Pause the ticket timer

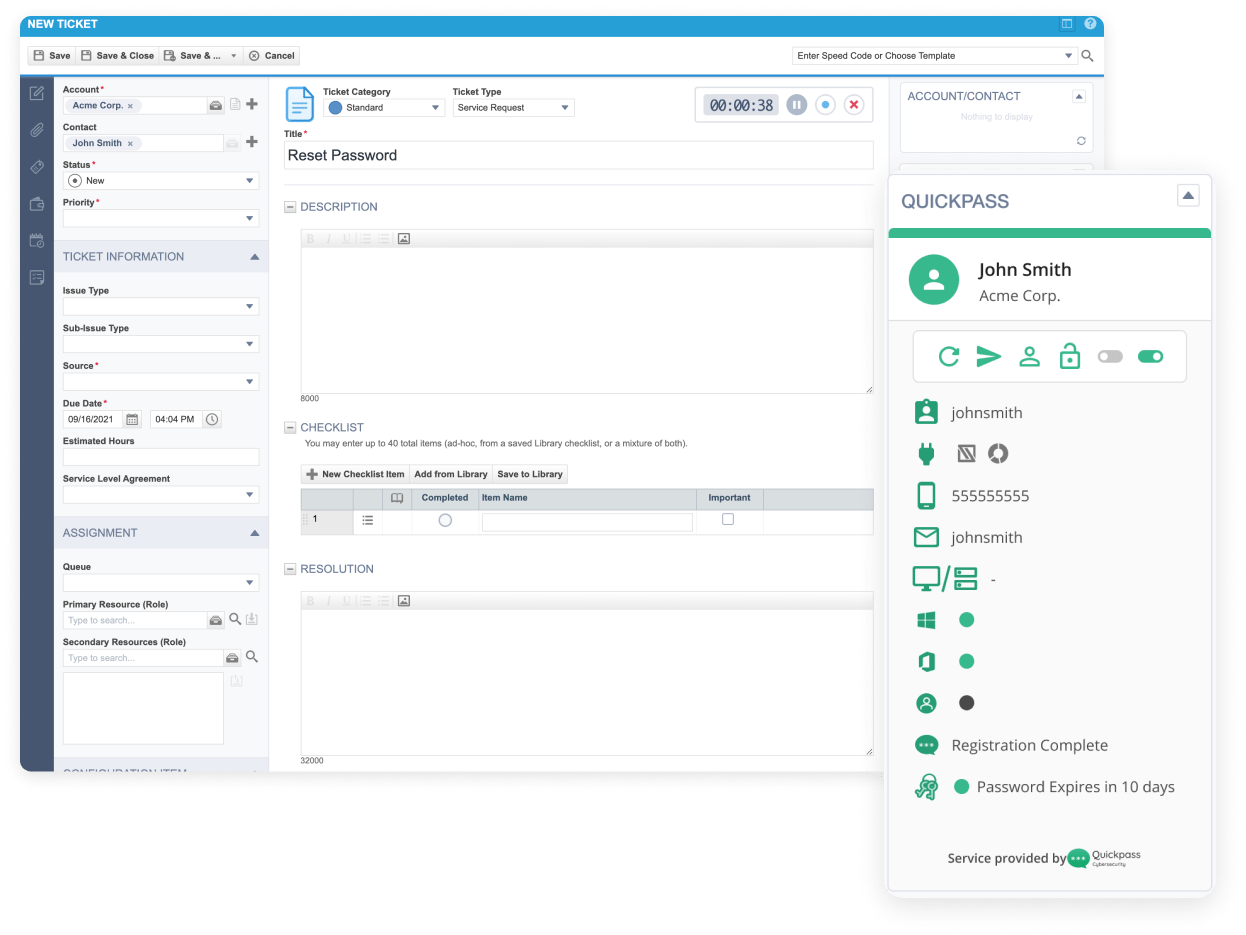tap(796, 105)
